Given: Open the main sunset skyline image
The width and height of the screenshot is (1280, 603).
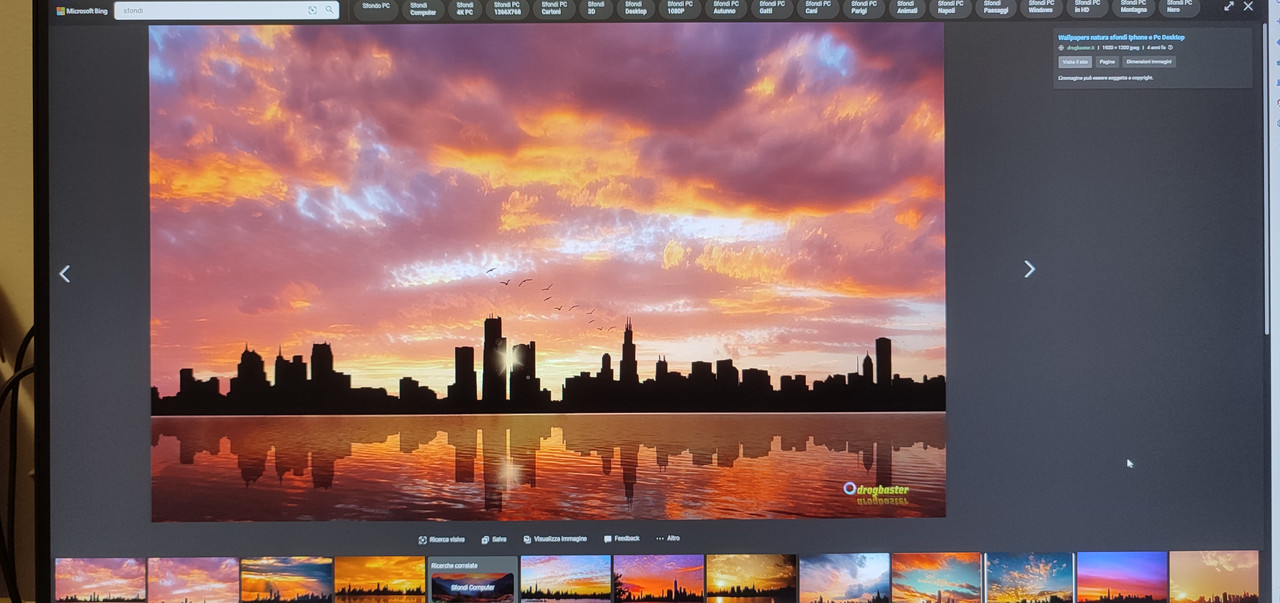Looking at the screenshot, I should (547, 272).
